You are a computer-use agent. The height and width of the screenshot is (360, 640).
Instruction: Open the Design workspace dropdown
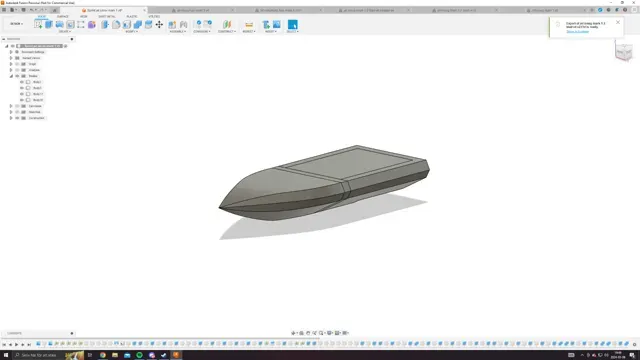16,24
